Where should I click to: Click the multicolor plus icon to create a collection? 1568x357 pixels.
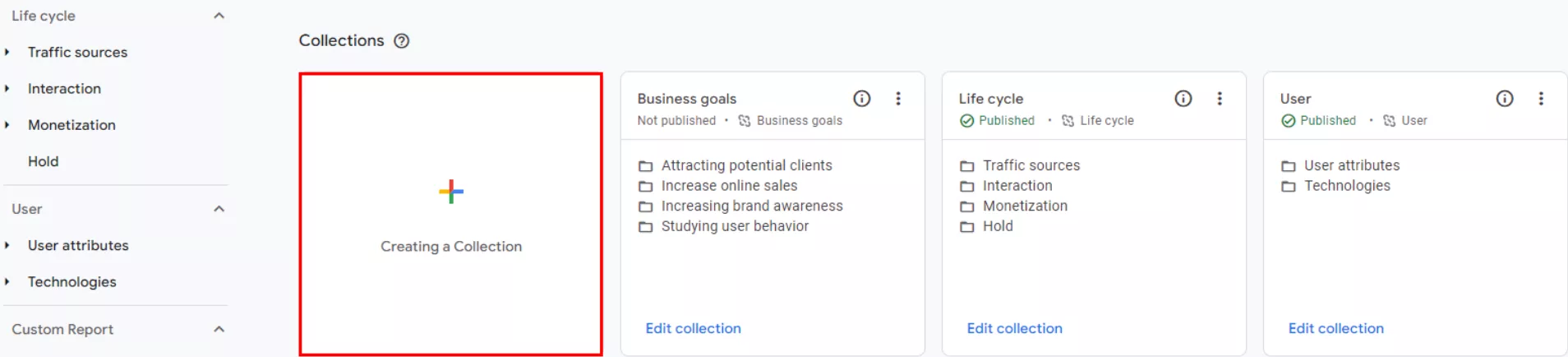coord(451,192)
